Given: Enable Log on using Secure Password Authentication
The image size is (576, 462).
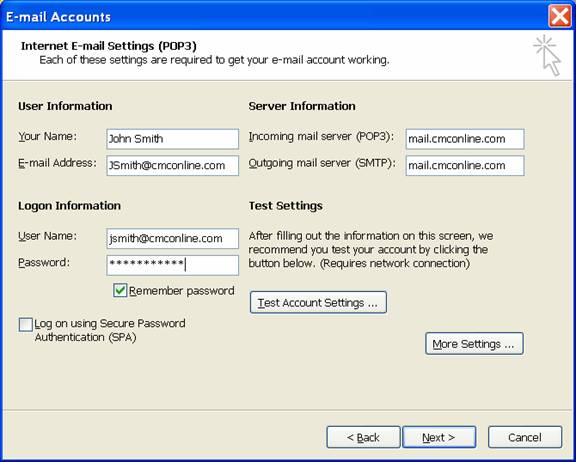Looking at the screenshot, I should (26, 325).
